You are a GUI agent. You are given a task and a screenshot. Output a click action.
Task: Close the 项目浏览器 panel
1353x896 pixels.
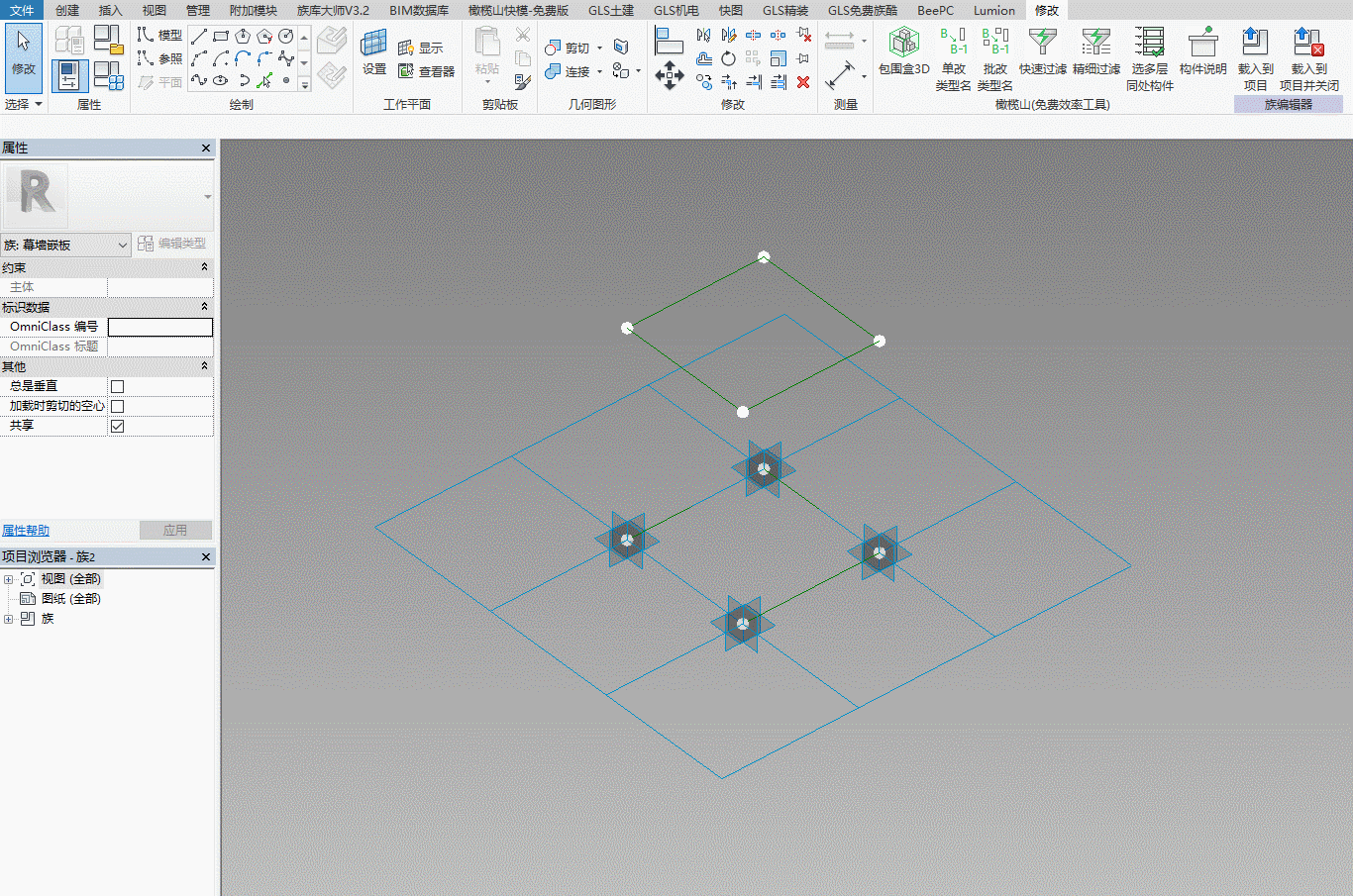[206, 556]
